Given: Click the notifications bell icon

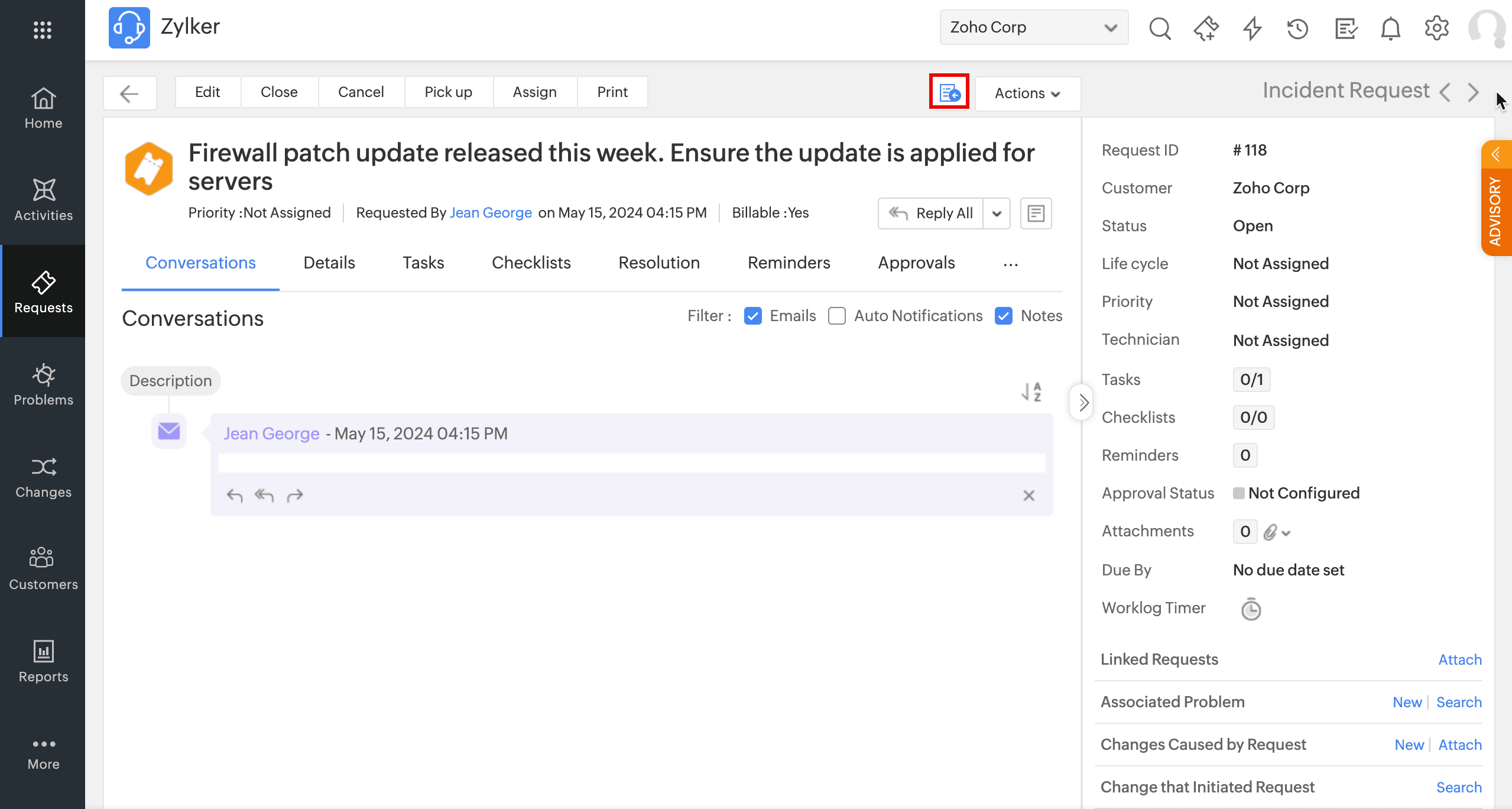Looking at the screenshot, I should [x=1390, y=28].
